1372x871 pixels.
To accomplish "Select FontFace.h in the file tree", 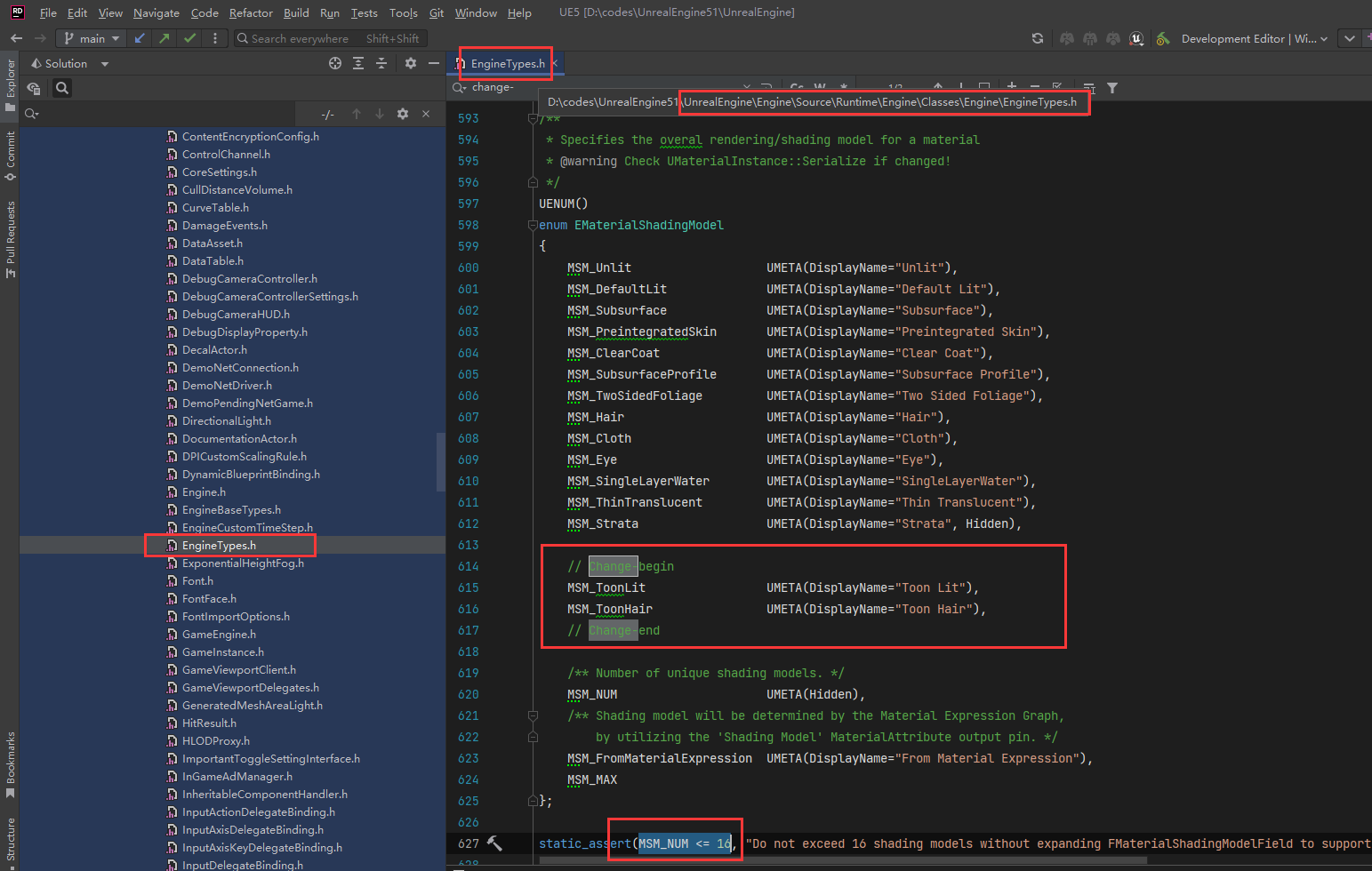I will click(209, 598).
